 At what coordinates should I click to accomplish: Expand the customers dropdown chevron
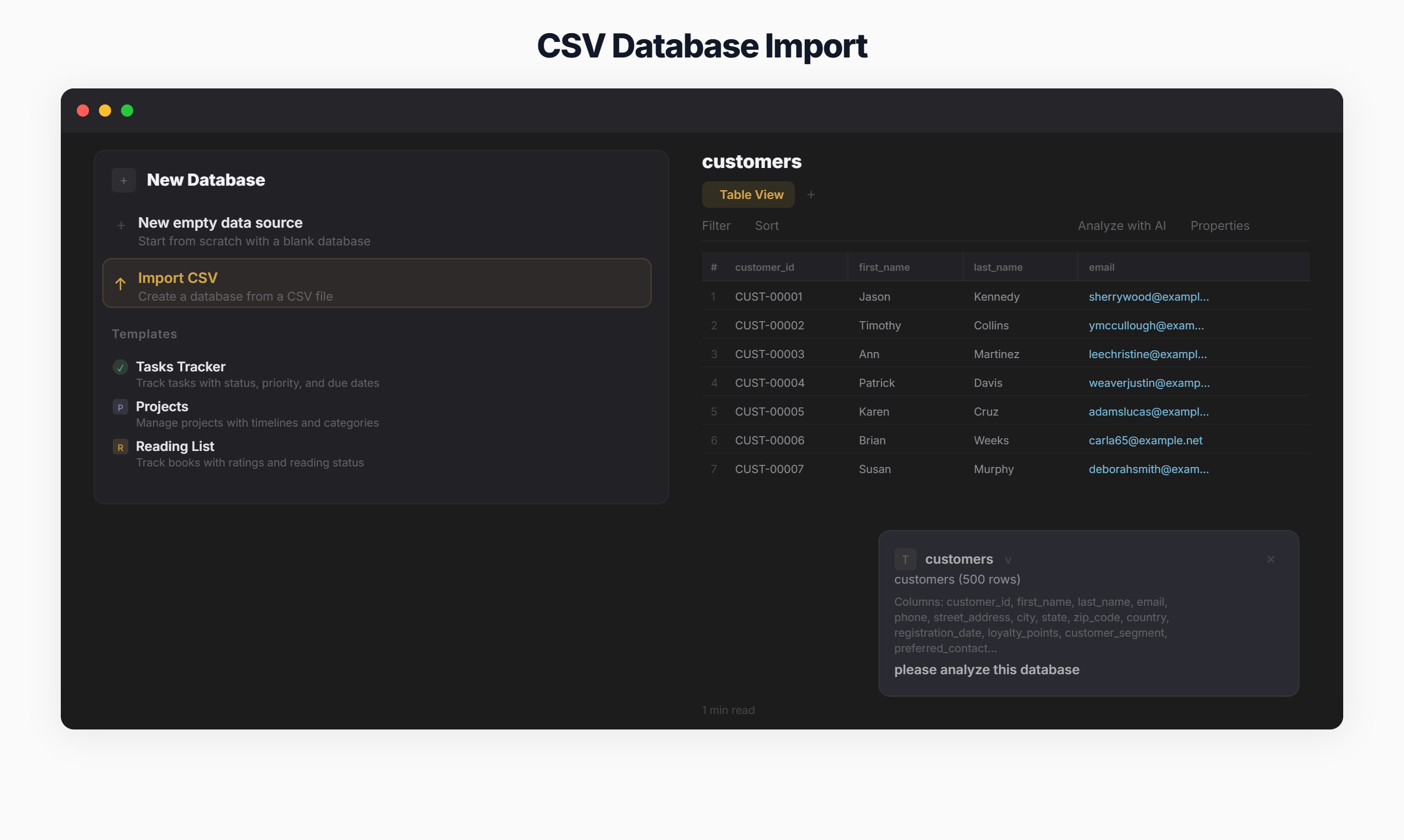pos(1008,560)
